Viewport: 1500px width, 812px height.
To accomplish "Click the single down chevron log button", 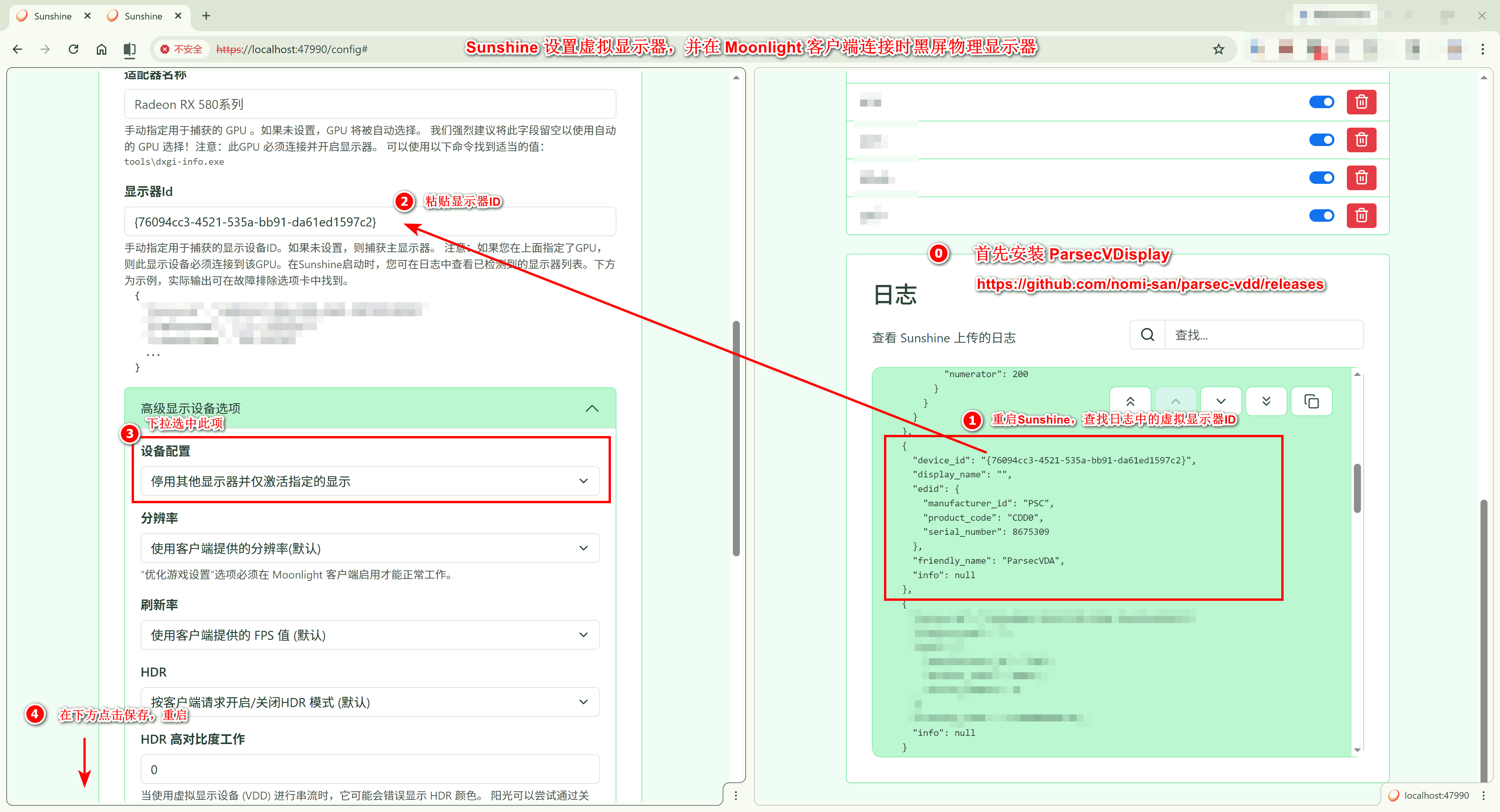I will click(1221, 402).
